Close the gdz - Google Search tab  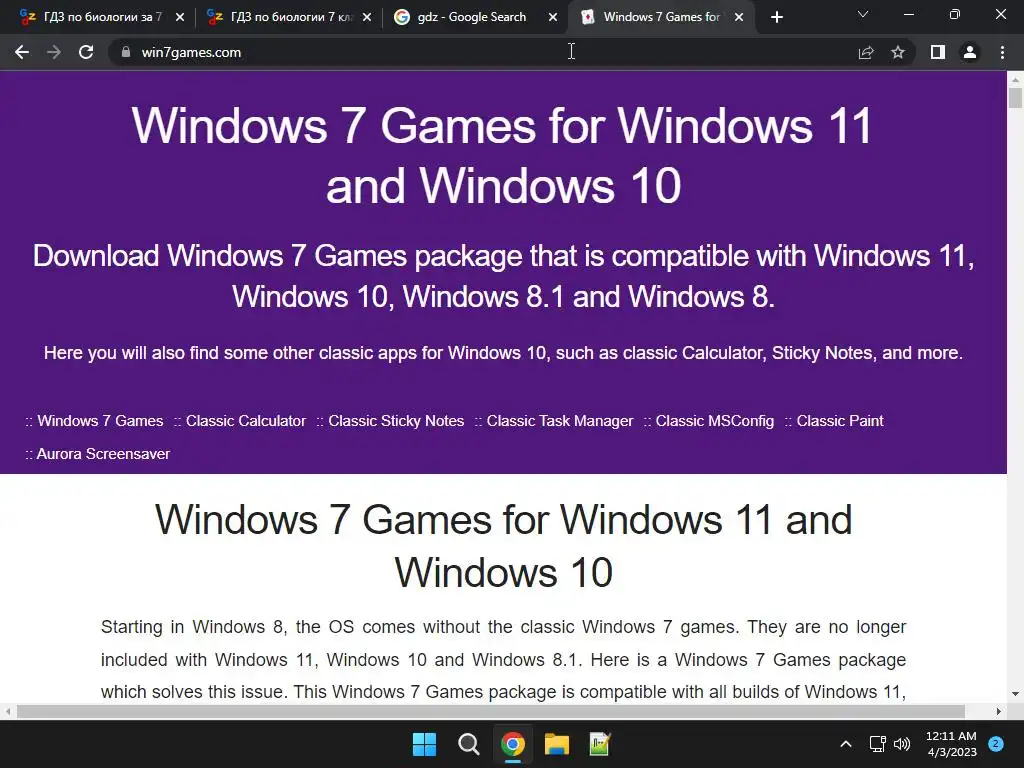pyautogui.click(x=553, y=17)
